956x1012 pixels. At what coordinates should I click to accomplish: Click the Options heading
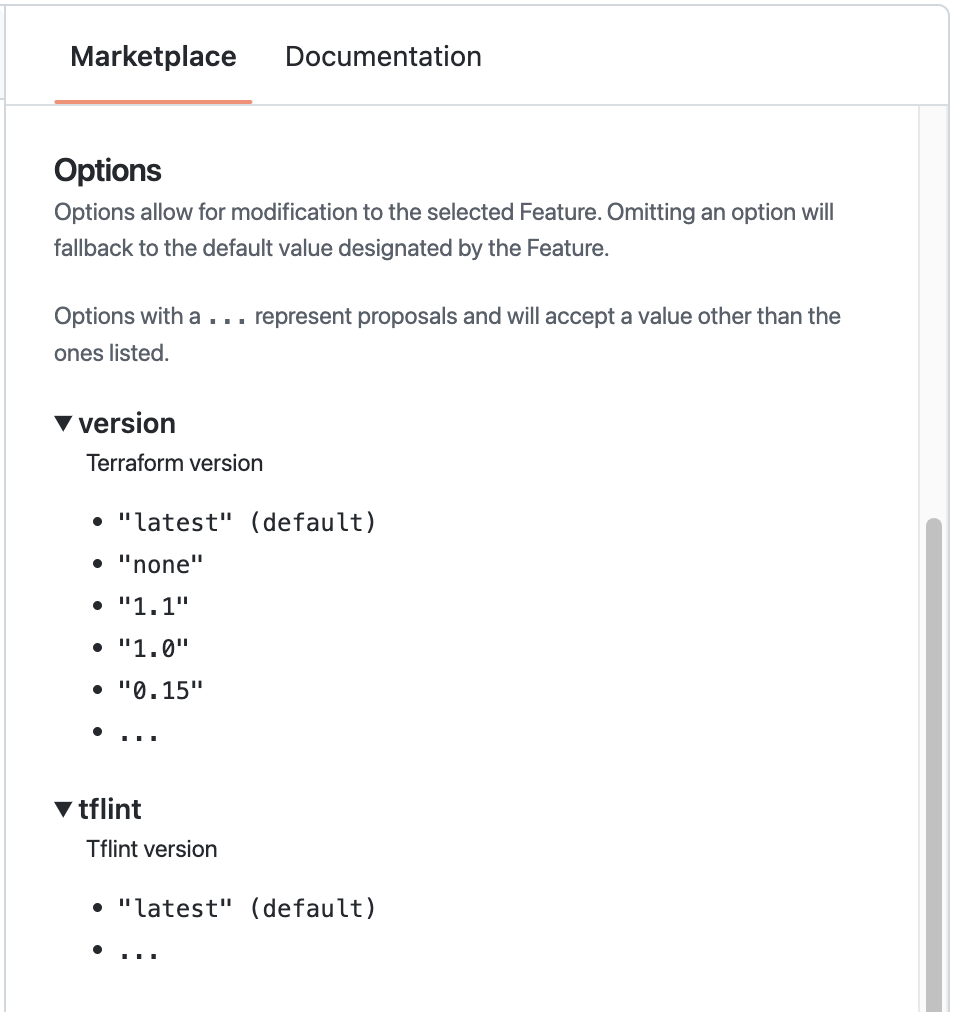pos(107,171)
